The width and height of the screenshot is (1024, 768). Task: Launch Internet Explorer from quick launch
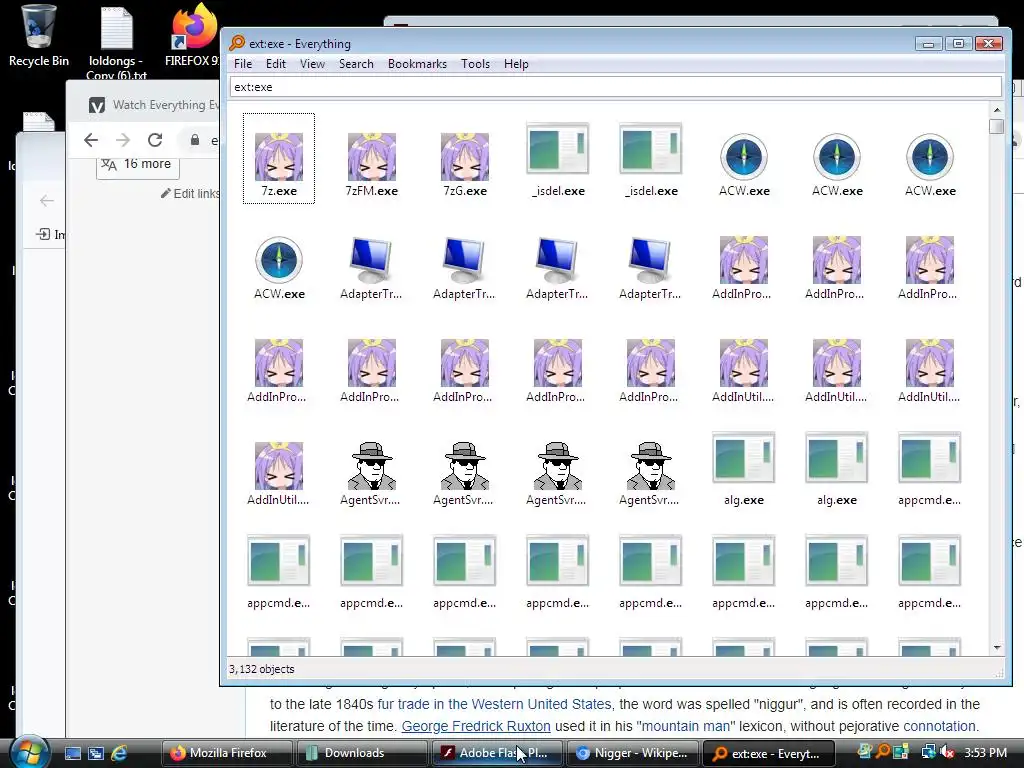coord(119,753)
